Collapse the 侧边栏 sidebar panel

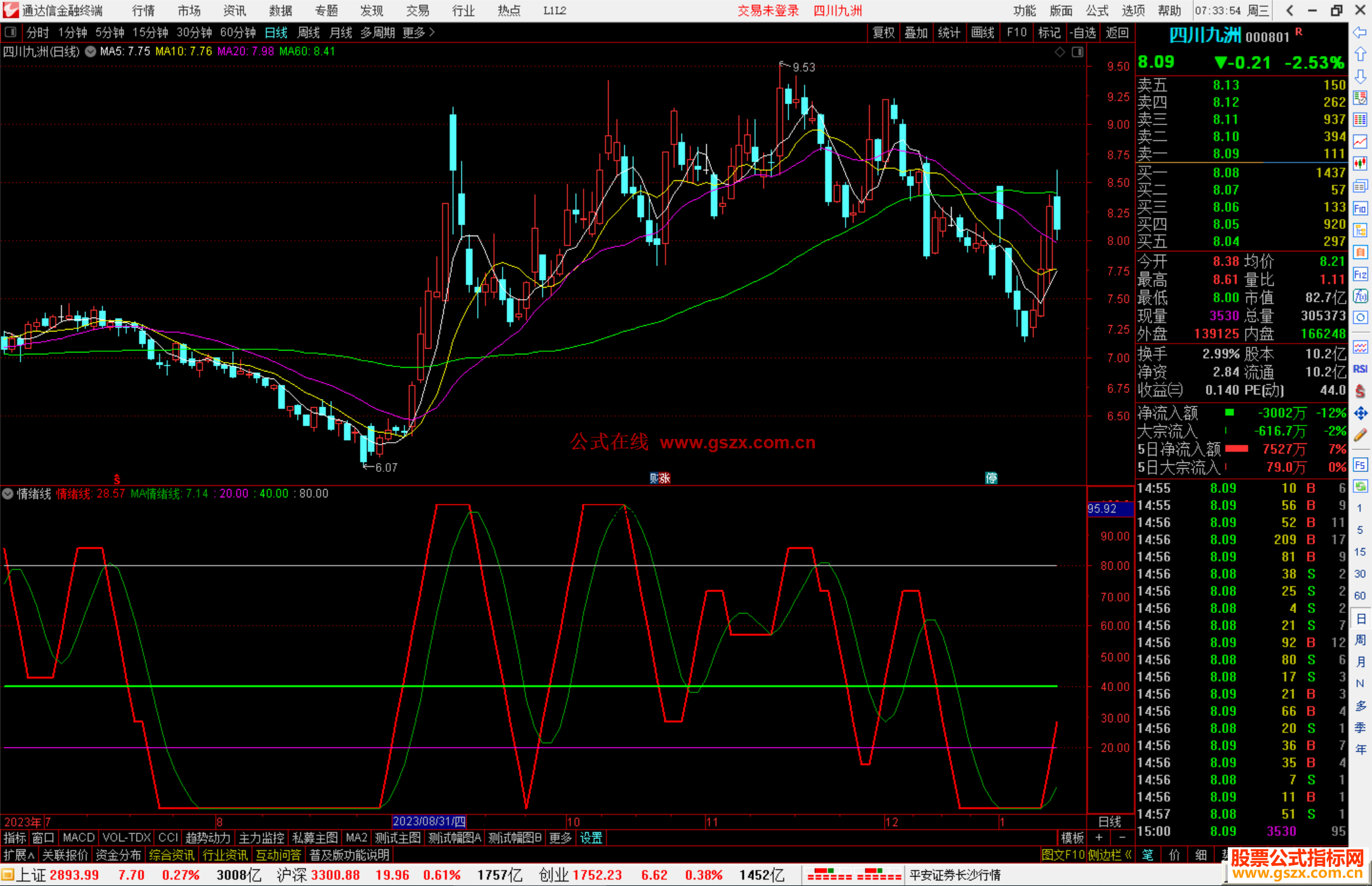pos(1110,855)
